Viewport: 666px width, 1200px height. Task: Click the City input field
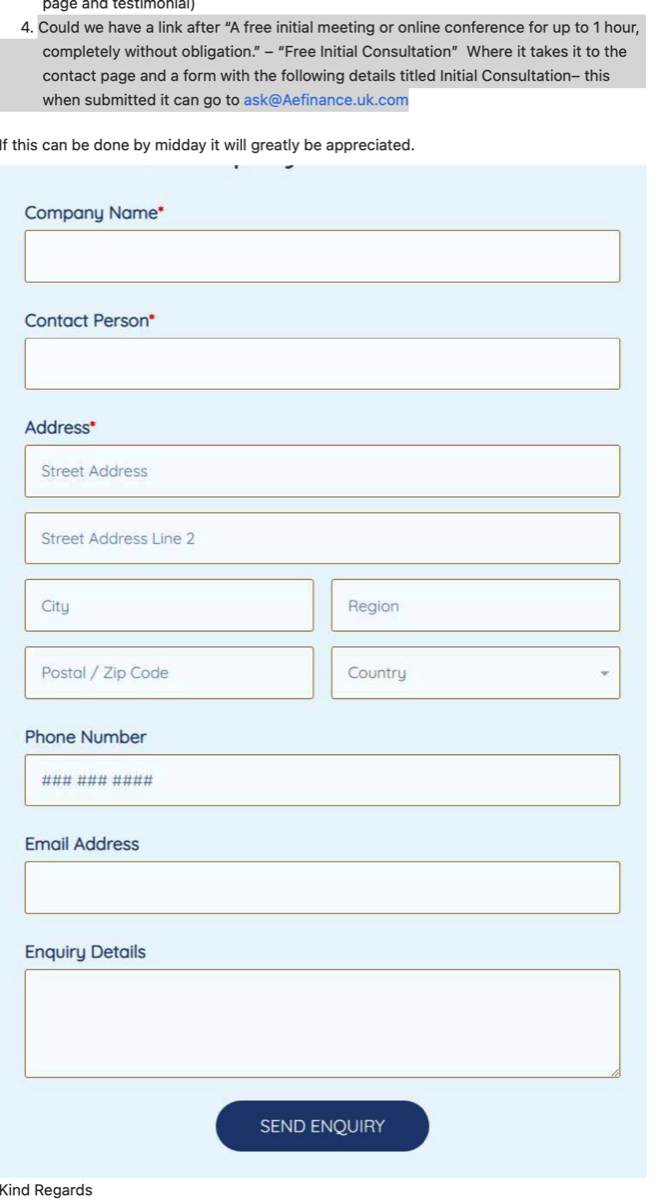169,606
